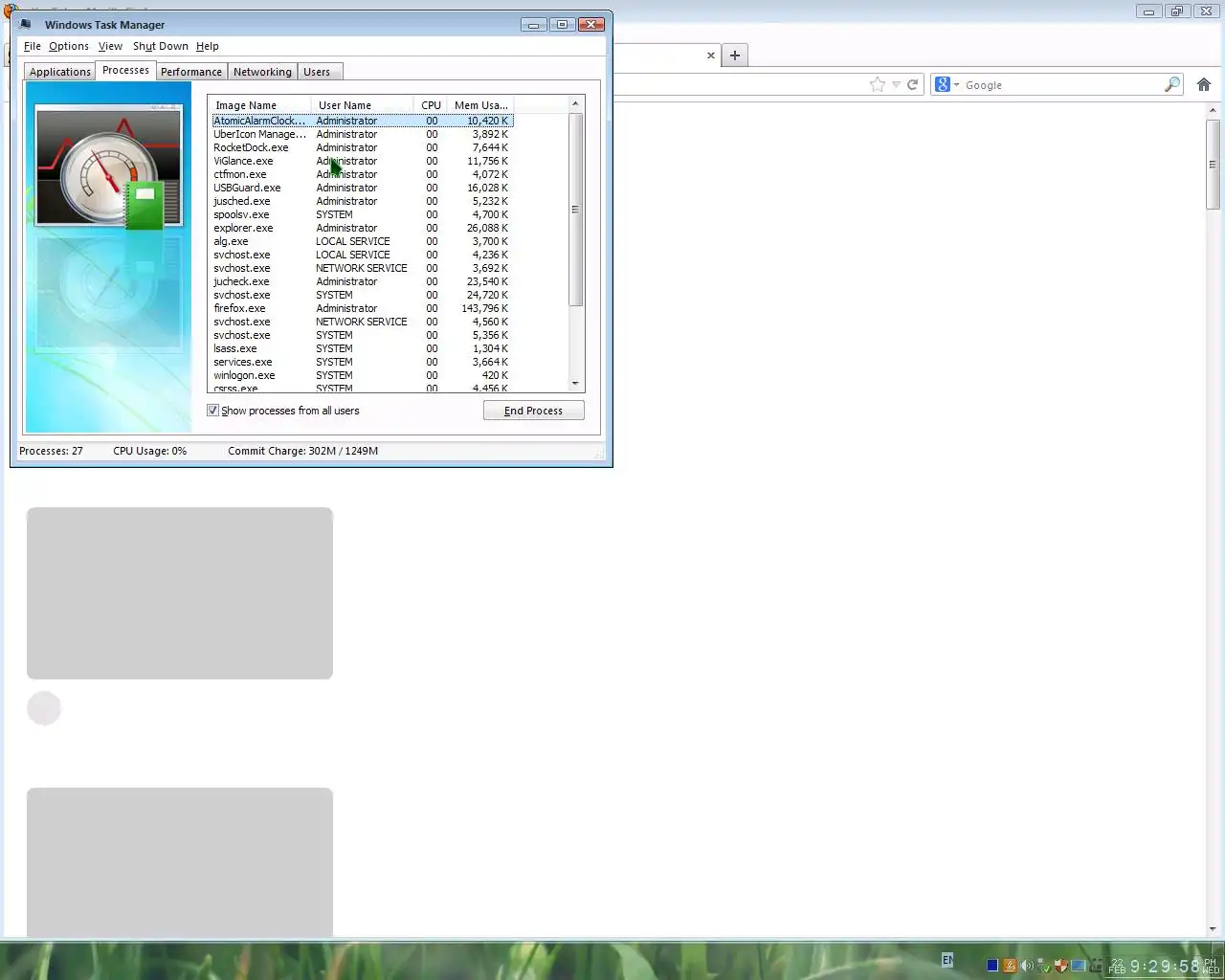Click the USB device green check tray icon

[1043, 966]
